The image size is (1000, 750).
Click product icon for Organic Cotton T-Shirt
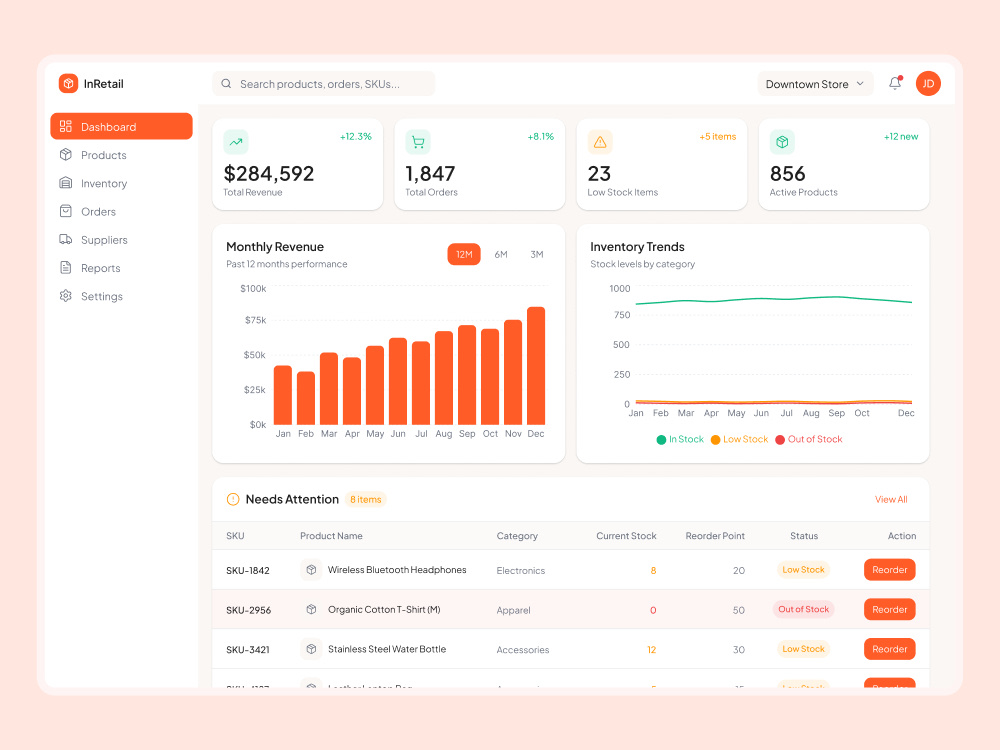(x=311, y=609)
